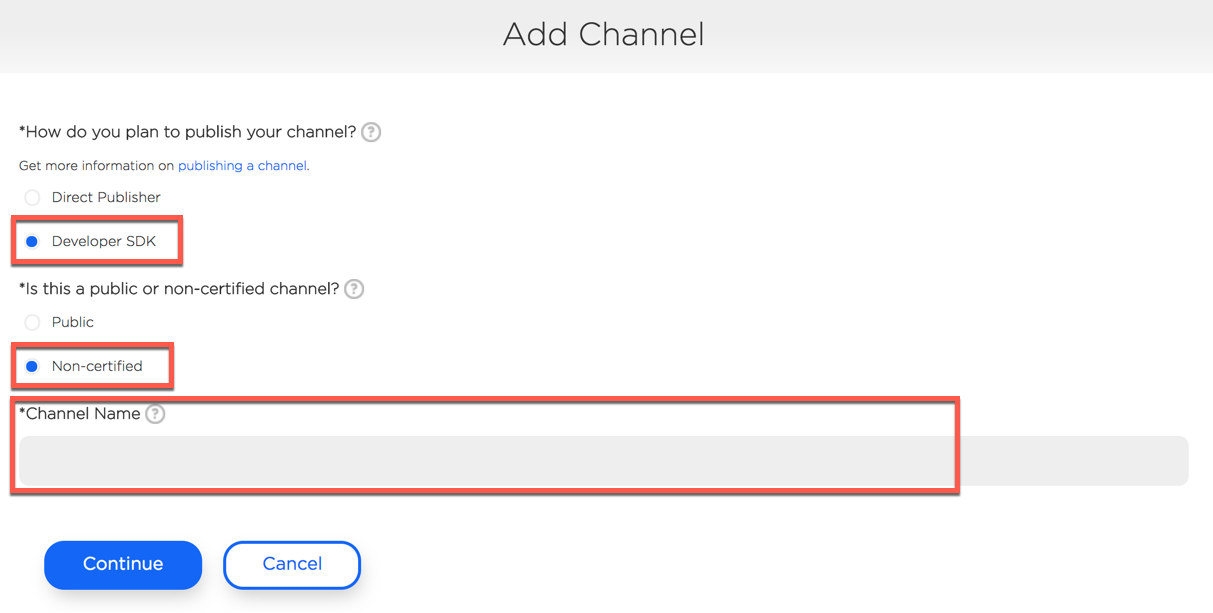Click the 'Add Channel' page heading

[604, 34]
